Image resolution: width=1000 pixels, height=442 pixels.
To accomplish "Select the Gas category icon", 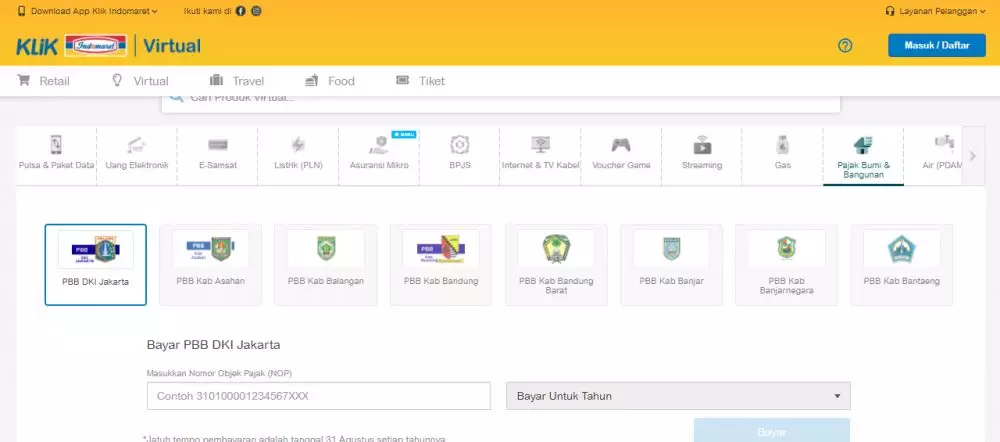I will click(x=782, y=145).
